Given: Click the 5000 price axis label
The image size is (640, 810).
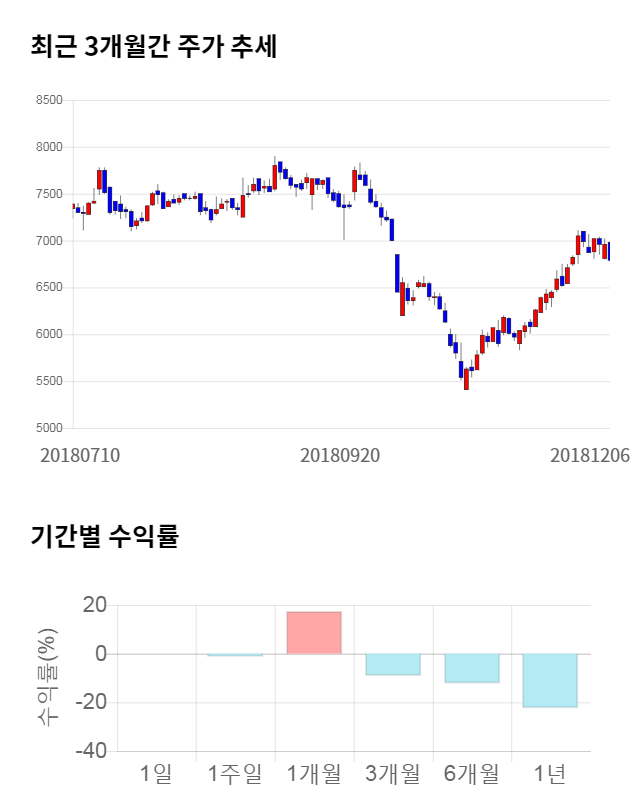Looking at the screenshot, I should (48, 428).
